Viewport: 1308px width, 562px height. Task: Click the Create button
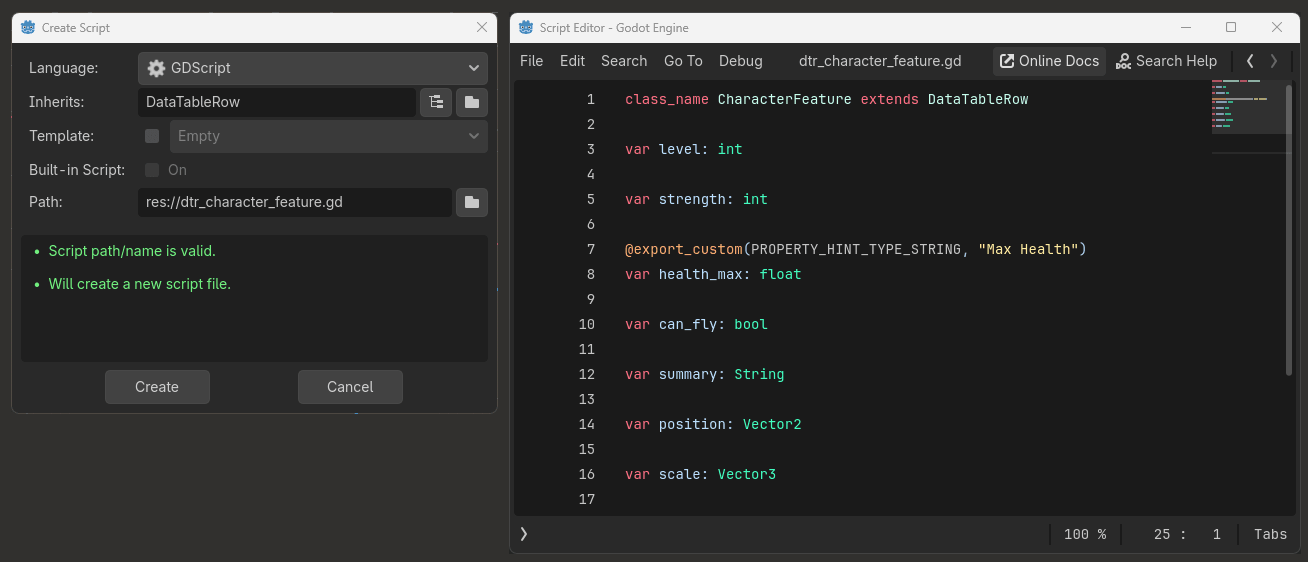157,387
